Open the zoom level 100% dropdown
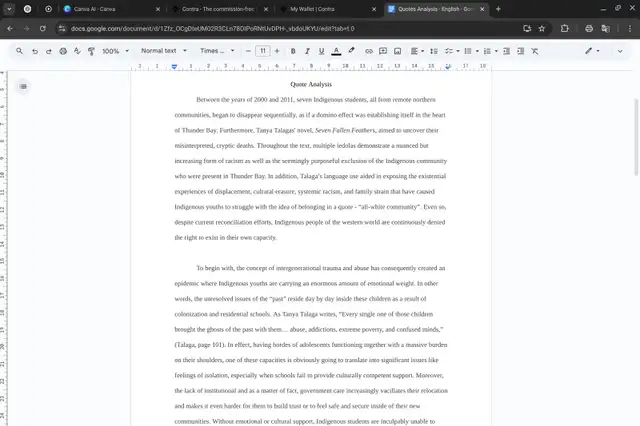The width and height of the screenshot is (640, 426). coord(115,51)
